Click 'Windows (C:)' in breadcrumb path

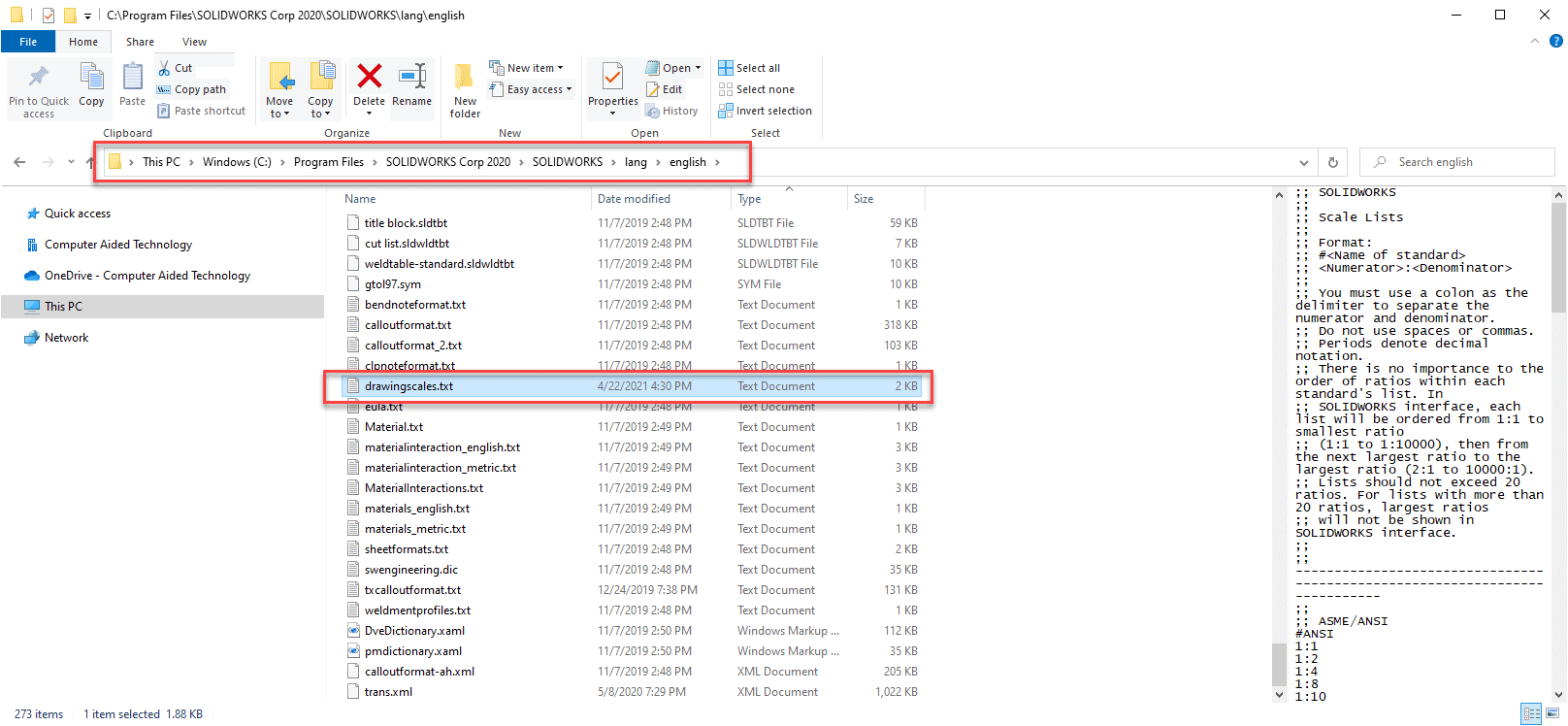[x=237, y=162]
